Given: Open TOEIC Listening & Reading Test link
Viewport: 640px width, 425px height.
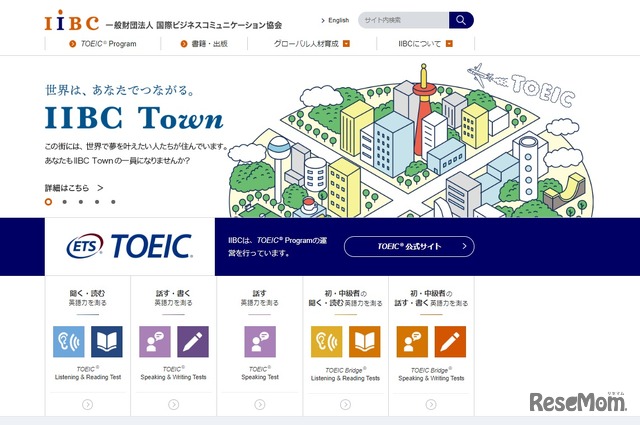Looking at the screenshot, I should [88, 373].
